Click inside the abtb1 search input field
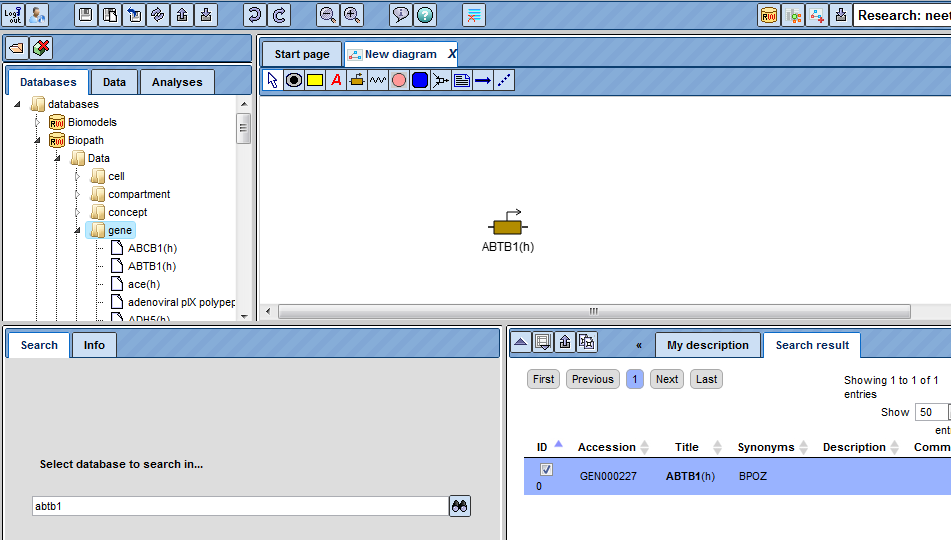Image resolution: width=951 pixels, height=540 pixels. (240, 506)
